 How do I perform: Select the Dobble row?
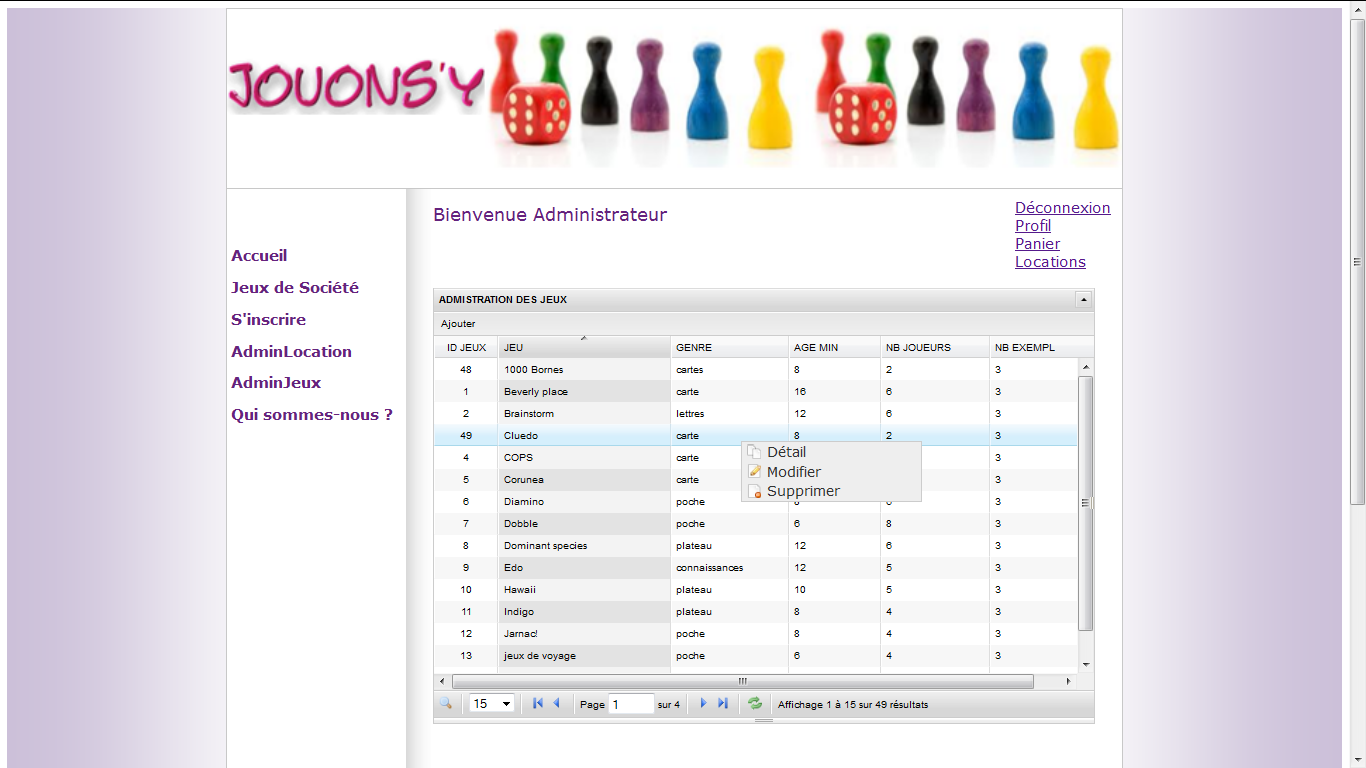tap(756, 524)
